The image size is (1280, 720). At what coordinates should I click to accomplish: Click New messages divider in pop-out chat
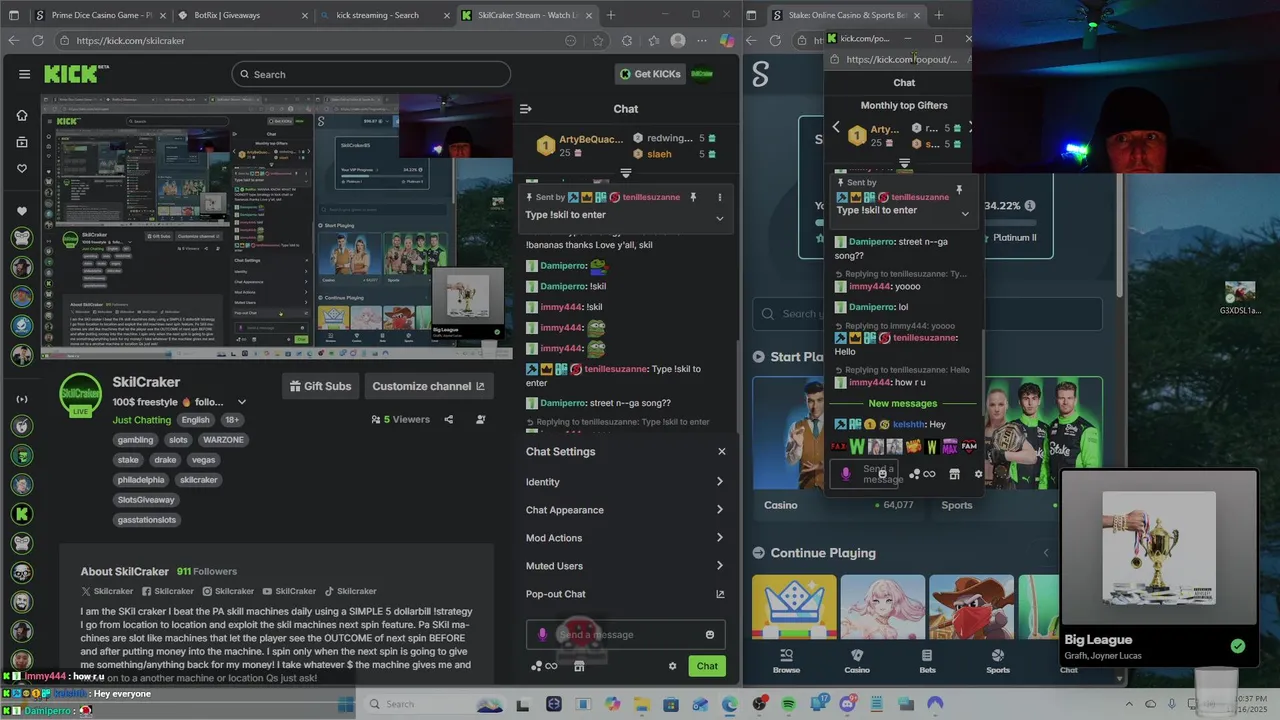(903, 403)
